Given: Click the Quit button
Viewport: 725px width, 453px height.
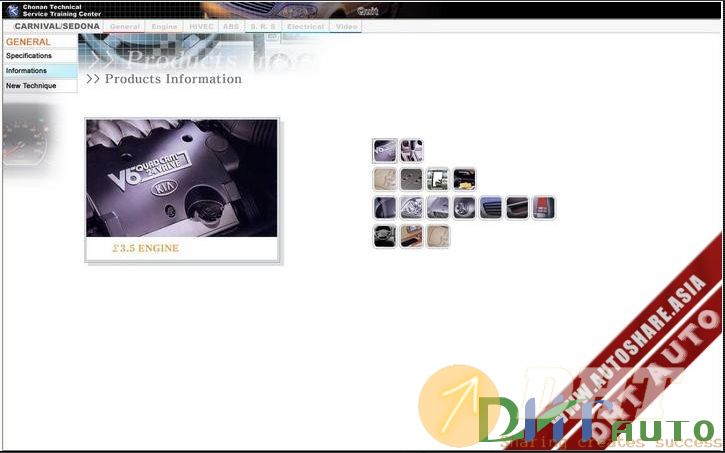Looking at the screenshot, I should pyautogui.click(x=368, y=12).
